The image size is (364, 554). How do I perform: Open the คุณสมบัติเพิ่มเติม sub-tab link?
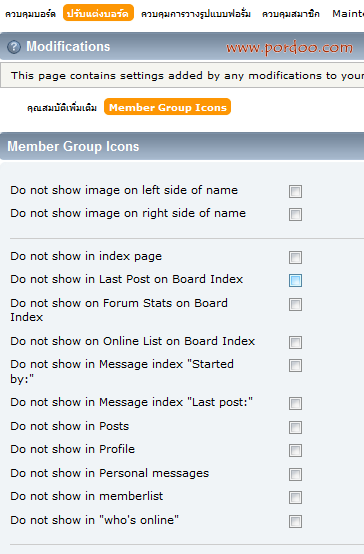click(x=62, y=107)
